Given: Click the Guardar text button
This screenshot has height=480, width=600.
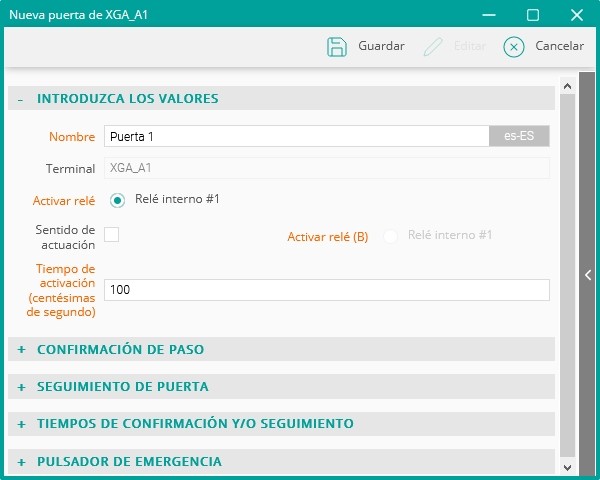Looking at the screenshot, I should pos(381,46).
